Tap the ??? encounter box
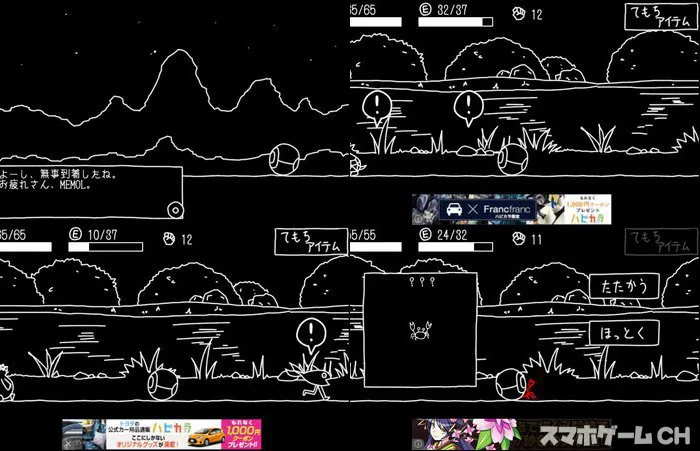The height and width of the screenshot is (451, 700). (421, 330)
